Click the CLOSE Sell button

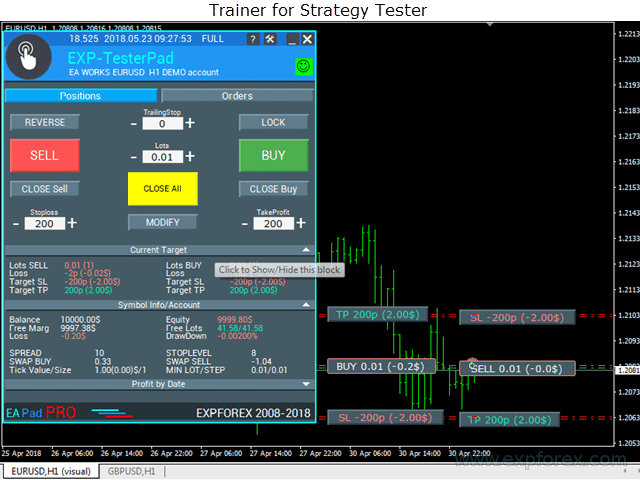[x=45, y=189]
